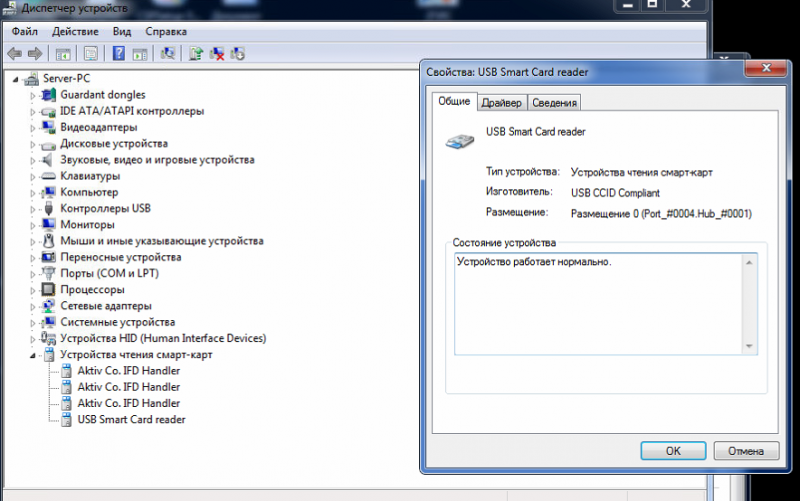Click the Guardant dongles category icon

pyautogui.click(x=48, y=95)
